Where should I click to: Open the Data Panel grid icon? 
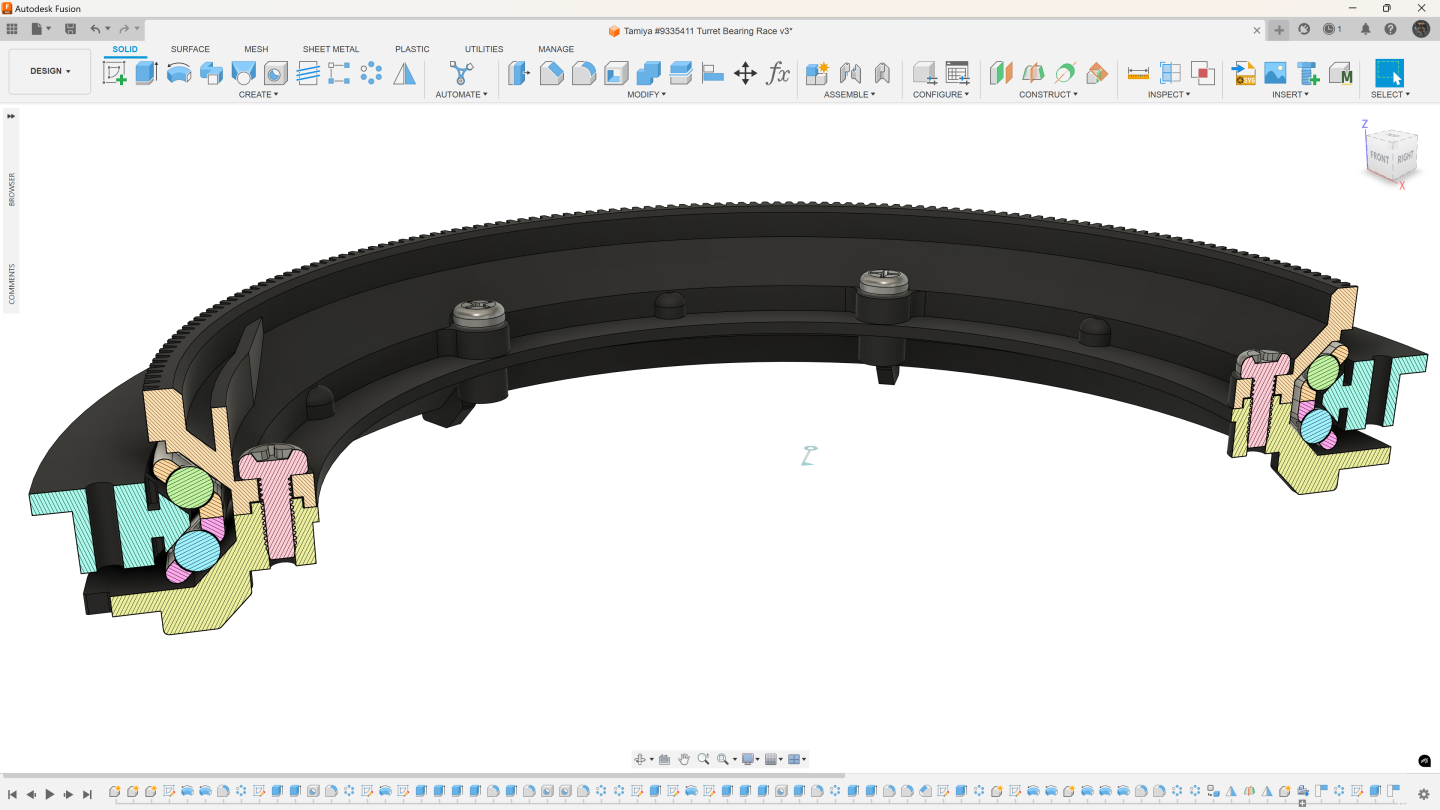(12, 29)
